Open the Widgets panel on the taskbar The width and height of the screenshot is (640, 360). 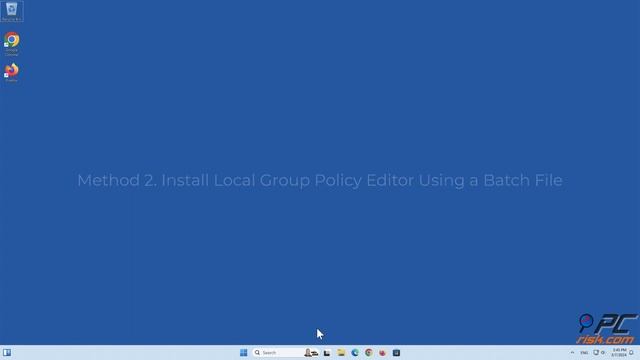7,353
